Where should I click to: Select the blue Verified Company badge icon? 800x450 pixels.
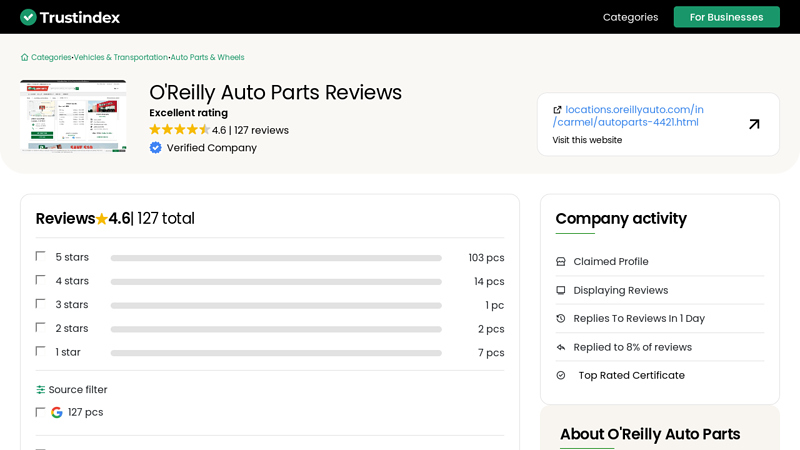pos(156,147)
